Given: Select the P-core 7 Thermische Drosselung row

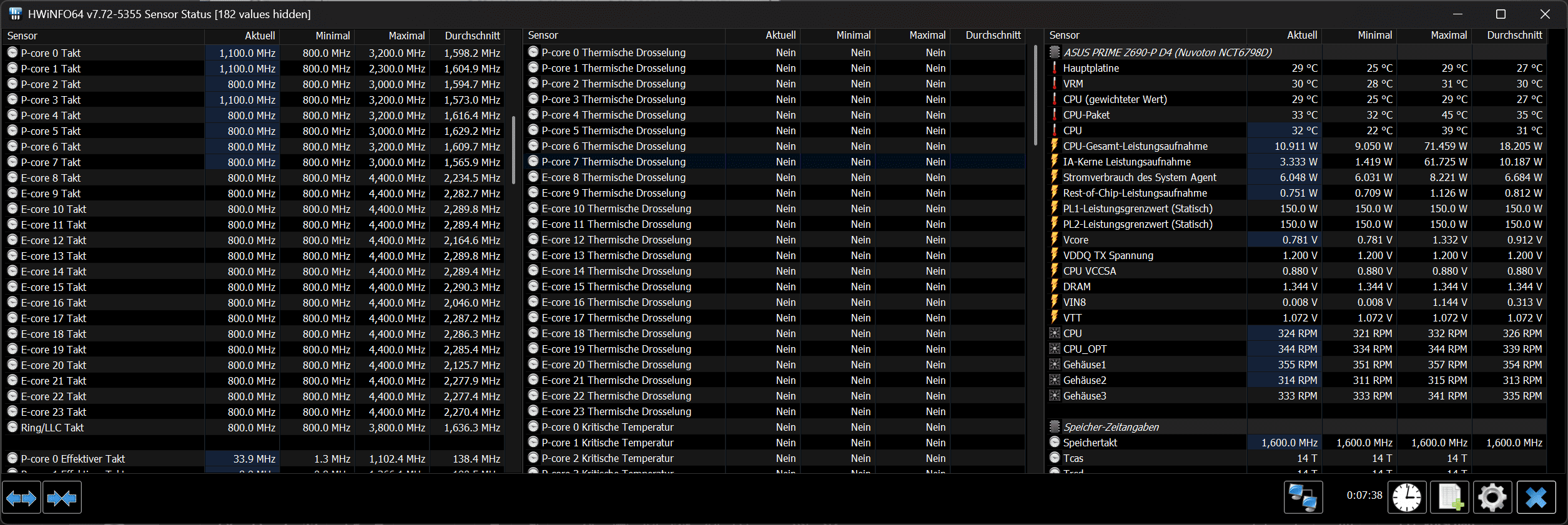Looking at the screenshot, I should click(775, 162).
